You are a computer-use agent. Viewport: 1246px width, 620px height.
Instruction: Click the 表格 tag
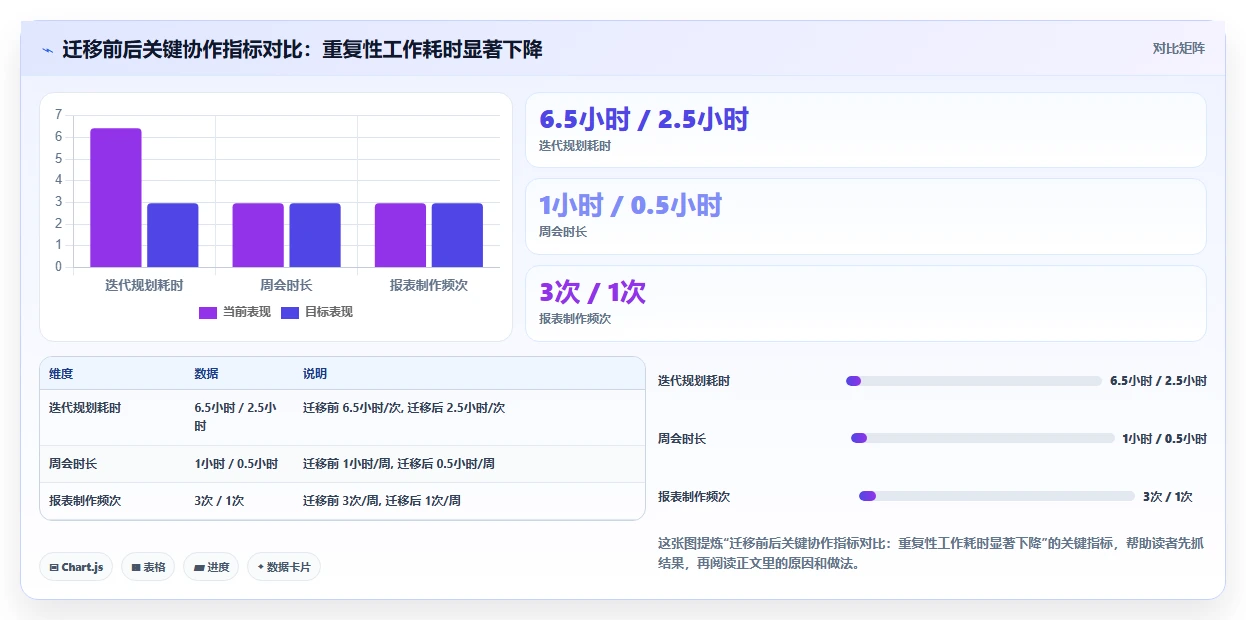[x=148, y=567]
